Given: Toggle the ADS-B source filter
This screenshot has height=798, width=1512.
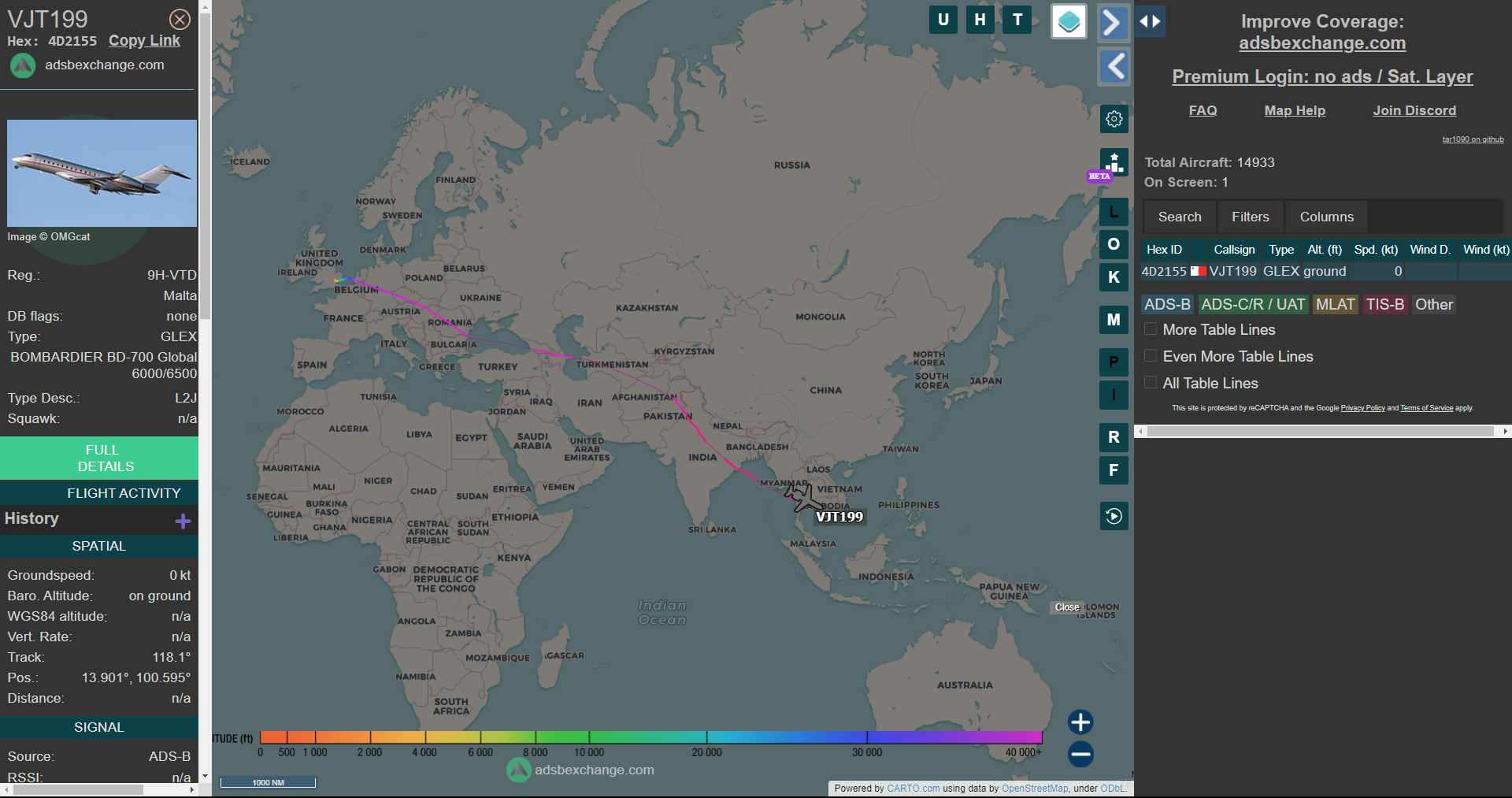Looking at the screenshot, I should pyautogui.click(x=1167, y=305).
